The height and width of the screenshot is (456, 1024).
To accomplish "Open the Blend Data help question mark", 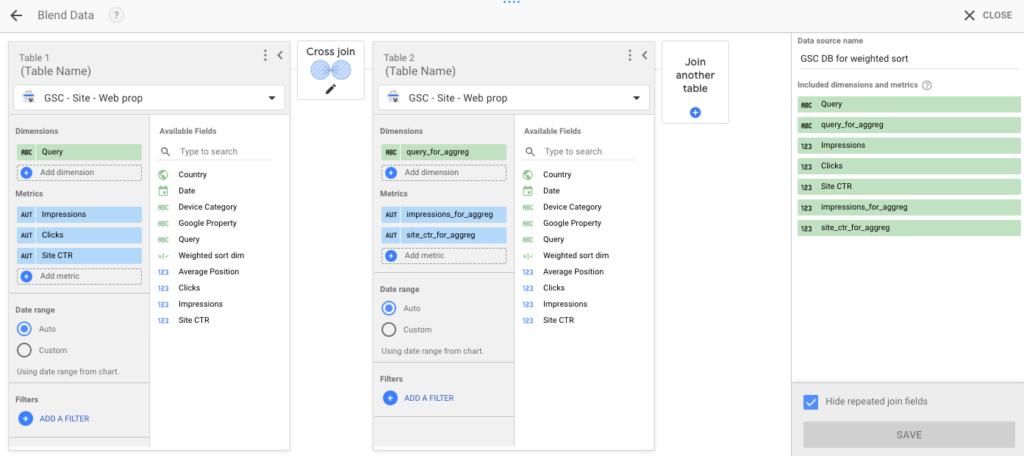I will tap(116, 15).
